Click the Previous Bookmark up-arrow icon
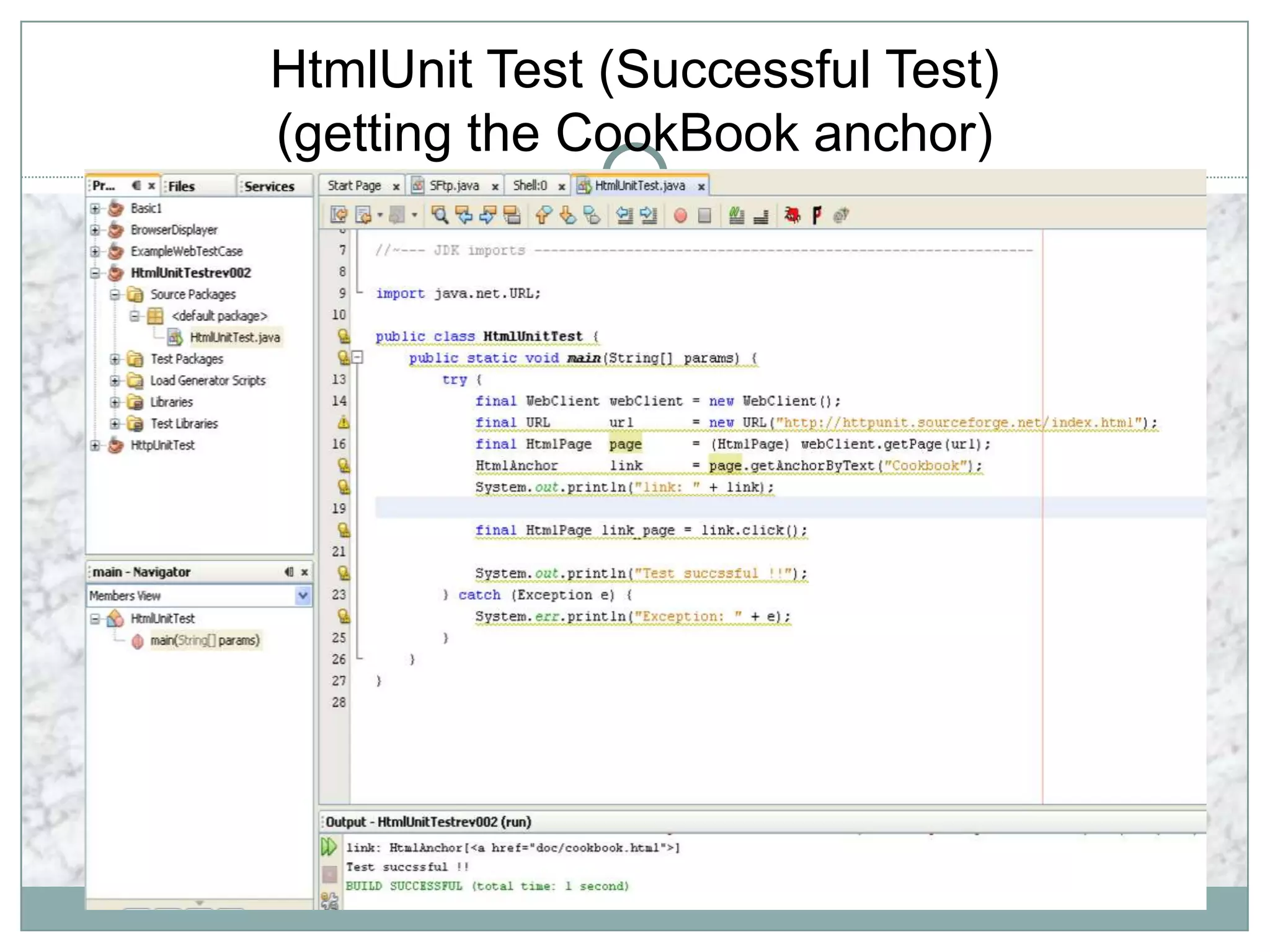The image size is (1270, 952). (543, 215)
